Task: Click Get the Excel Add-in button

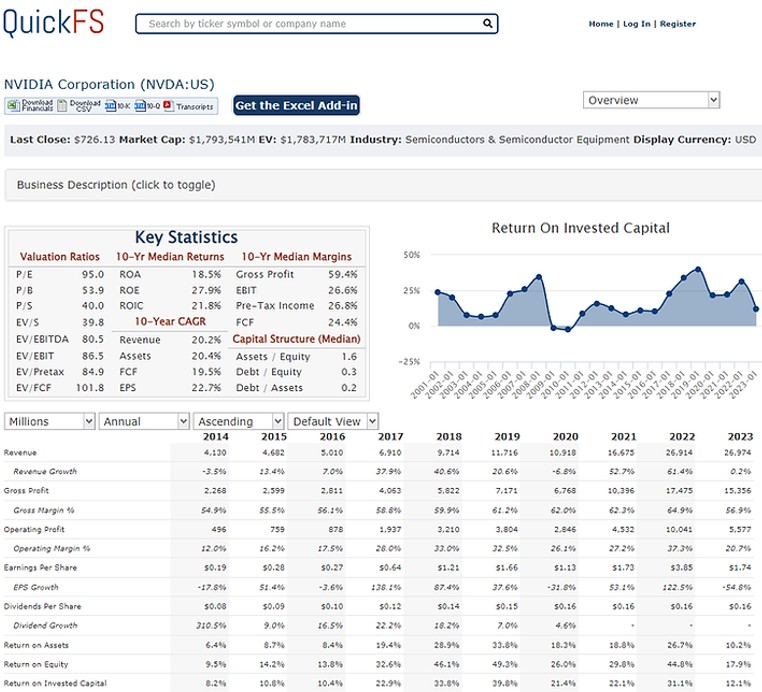Action: pyautogui.click(x=296, y=105)
